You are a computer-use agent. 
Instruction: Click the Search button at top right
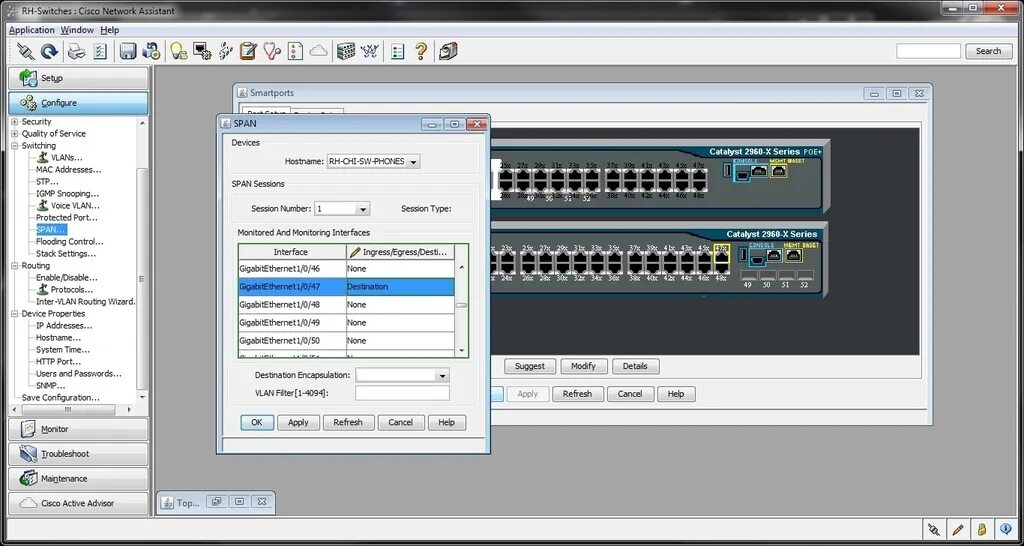[988, 51]
